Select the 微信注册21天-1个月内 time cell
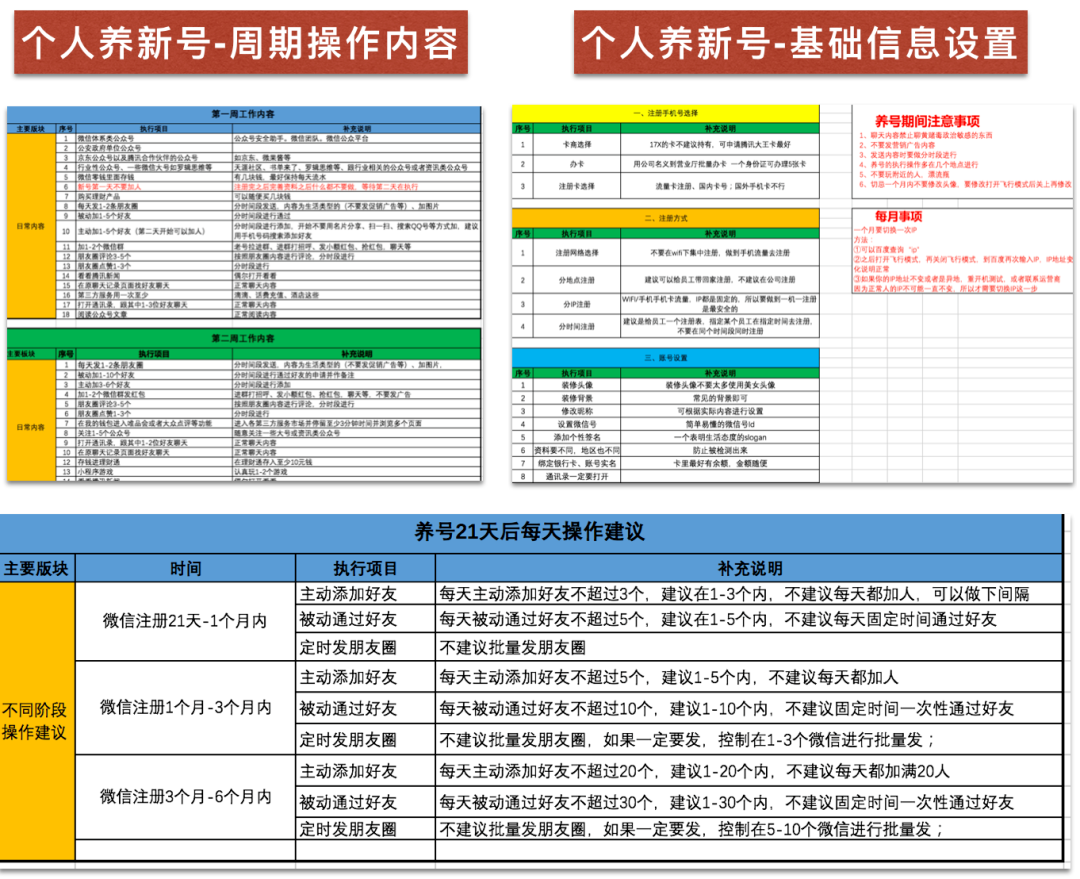 pos(185,620)
